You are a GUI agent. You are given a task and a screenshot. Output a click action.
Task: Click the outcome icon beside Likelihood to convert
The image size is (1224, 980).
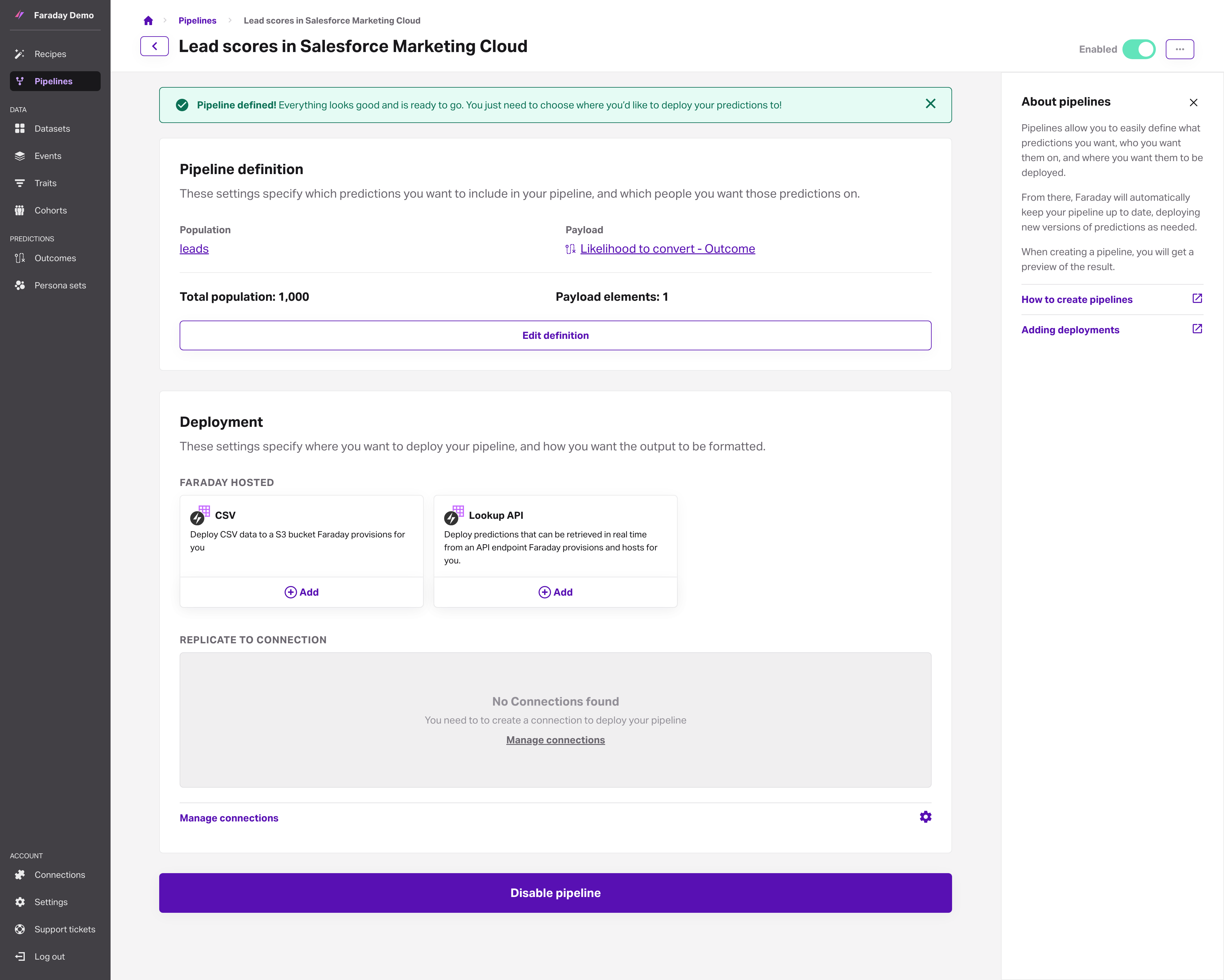(x=570, y=249)
